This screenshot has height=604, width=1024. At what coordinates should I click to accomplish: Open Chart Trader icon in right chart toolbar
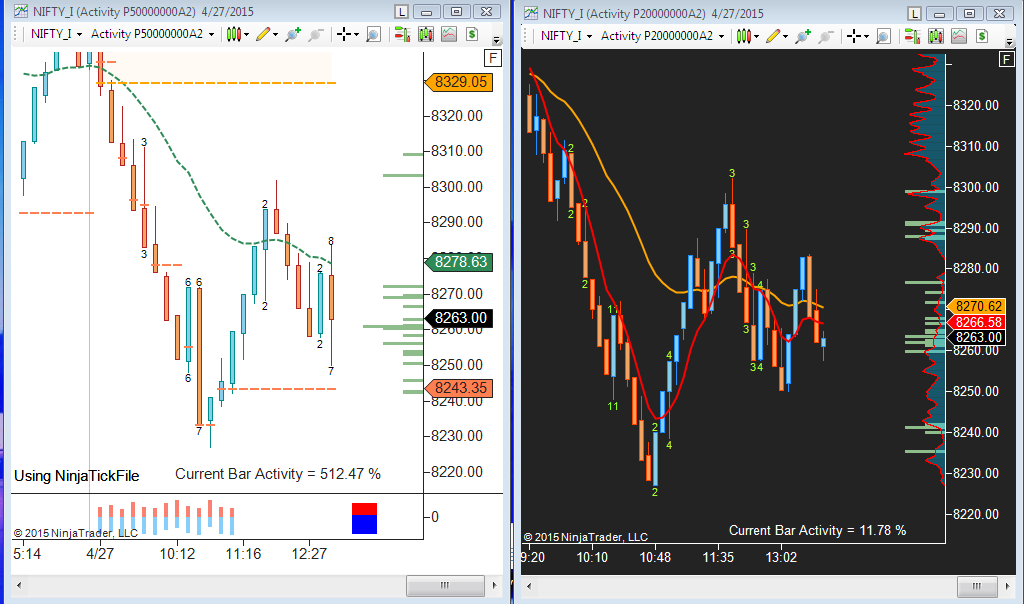coord(912,36)
